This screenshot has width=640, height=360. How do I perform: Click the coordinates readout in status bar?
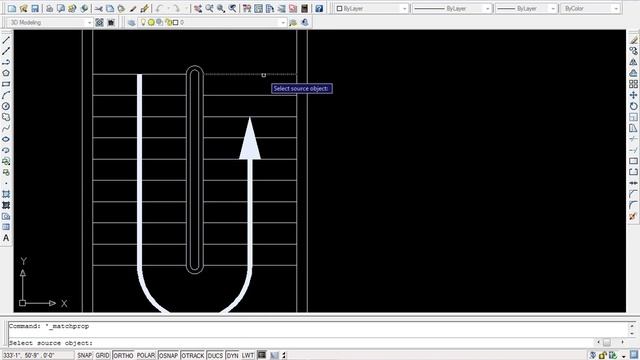coord(37,356)
